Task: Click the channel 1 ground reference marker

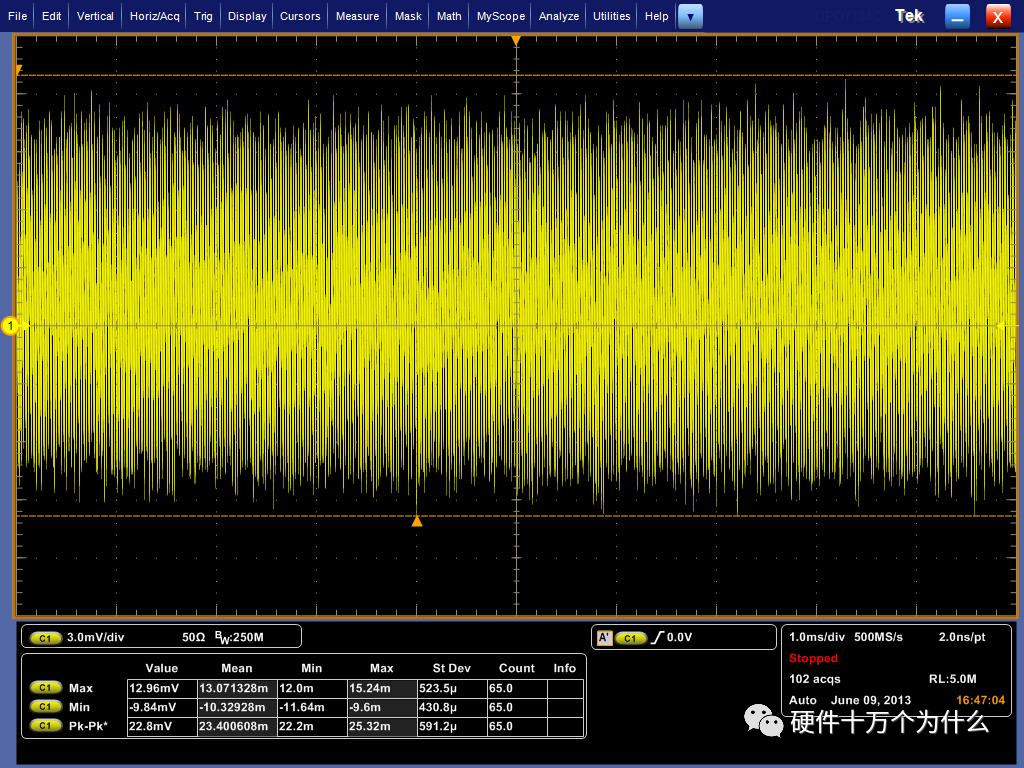Action: tap(11, 325)
